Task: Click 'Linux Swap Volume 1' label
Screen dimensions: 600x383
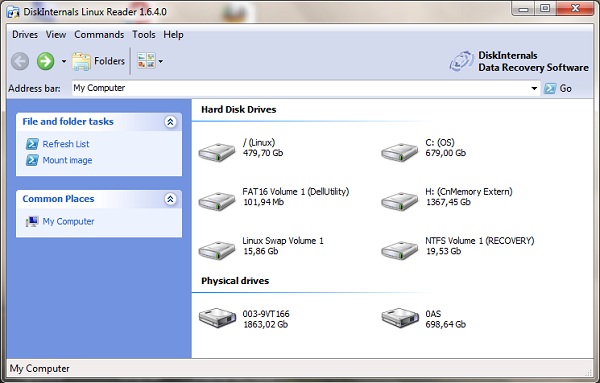Action: pyautogui.click(x=283, y=241)
